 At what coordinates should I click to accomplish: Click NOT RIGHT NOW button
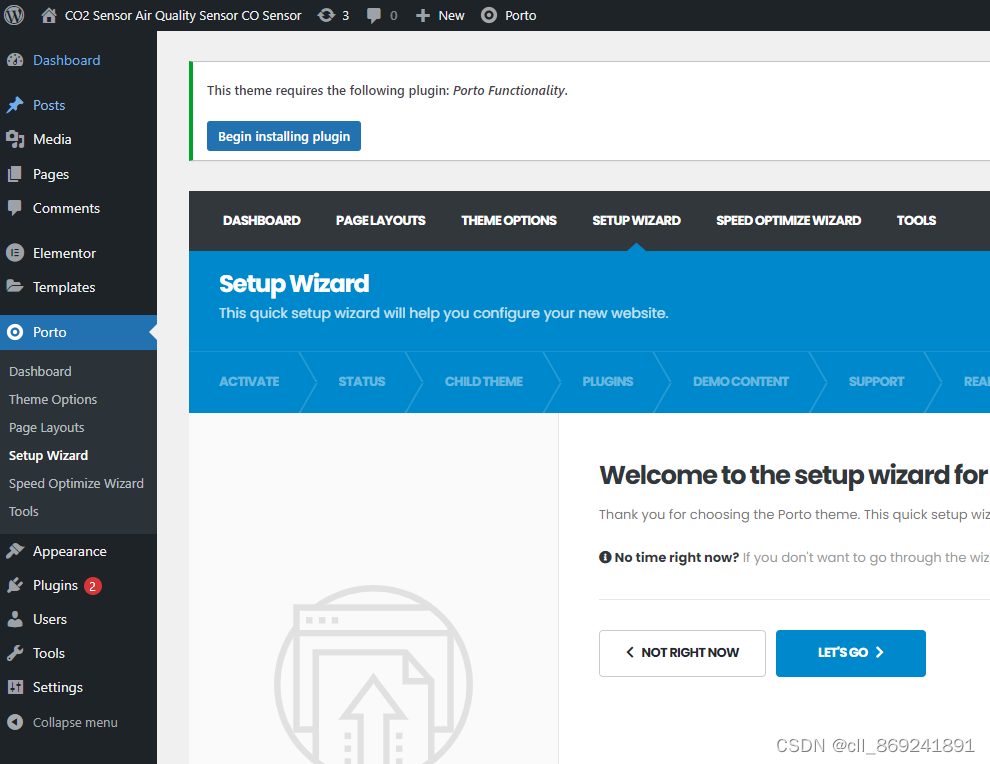pyautogui.click(x=683, y=653)
